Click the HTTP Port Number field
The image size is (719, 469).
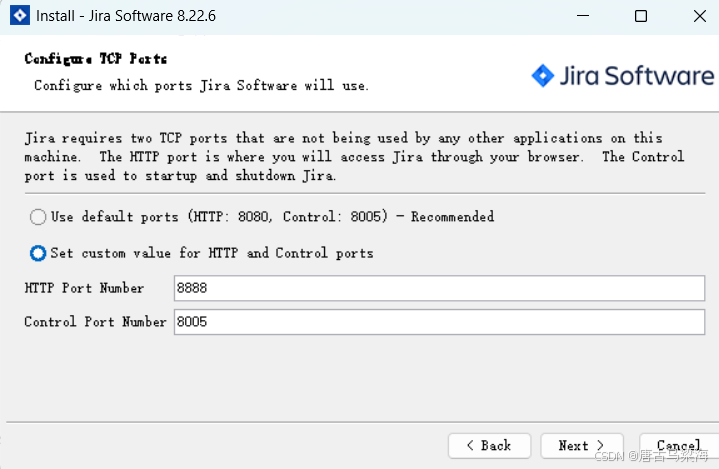(x=439, y=288)
